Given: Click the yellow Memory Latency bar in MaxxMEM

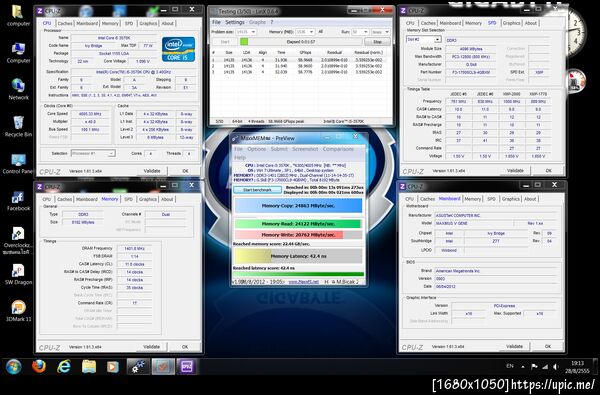Looking at the screenshot, I should (x=298, y=256).
